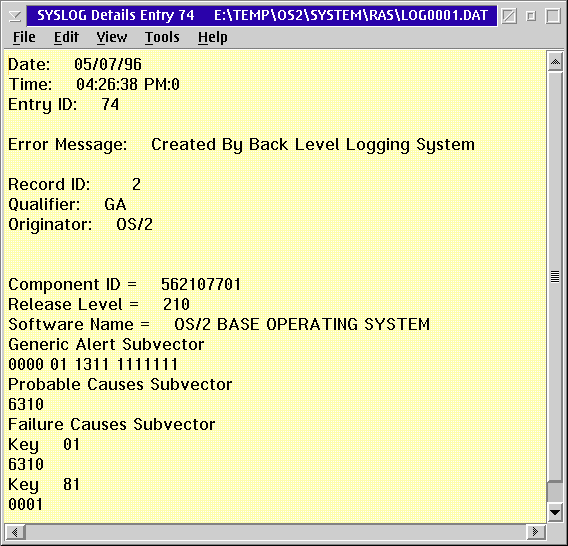This screenshot has height=546, width=568.
Task: Open the system menu icon in title bar
Action: 15,16
